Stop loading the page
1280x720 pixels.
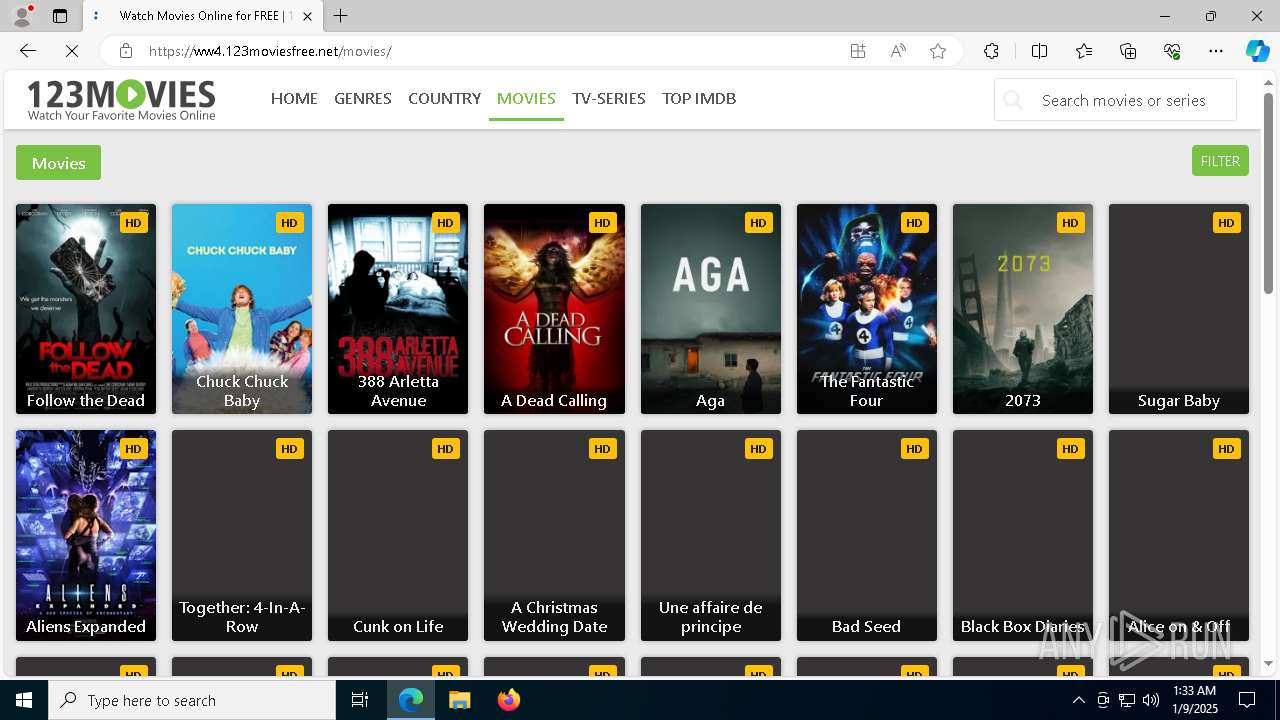coord(72,51)
